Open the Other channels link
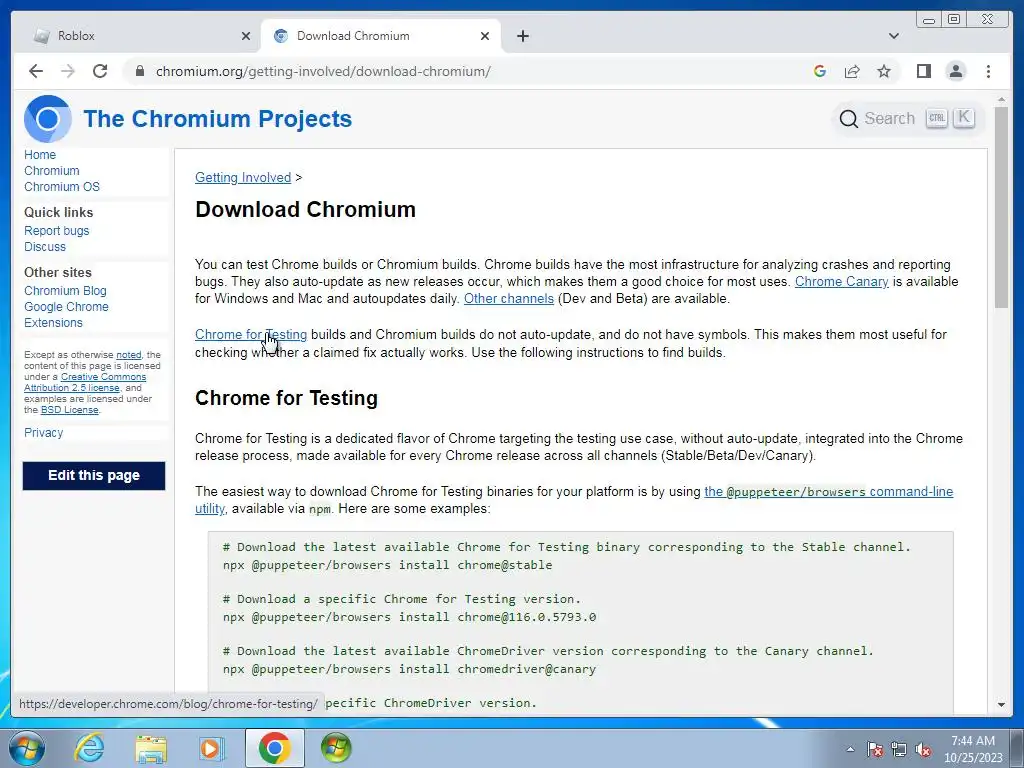The width and height of the screenshot is (1024, 768). coord(509,298)
